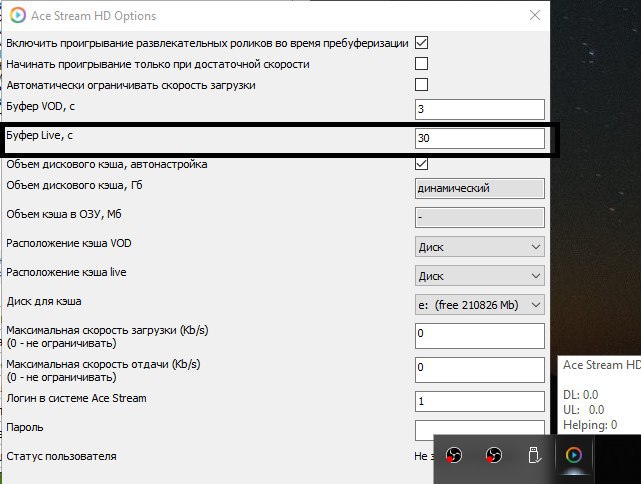The image size is (641, 484).
Task: Enable automatic download speed limit checkbox
Action: 421,85
